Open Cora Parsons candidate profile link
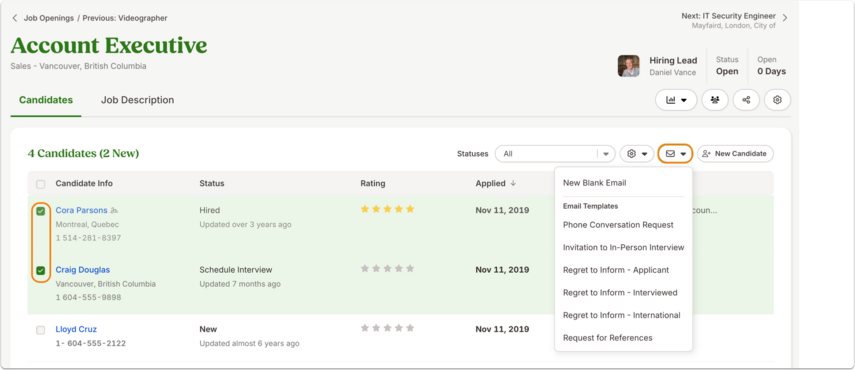The width and height of the screenshot is (855, 370). coord(81,210)
